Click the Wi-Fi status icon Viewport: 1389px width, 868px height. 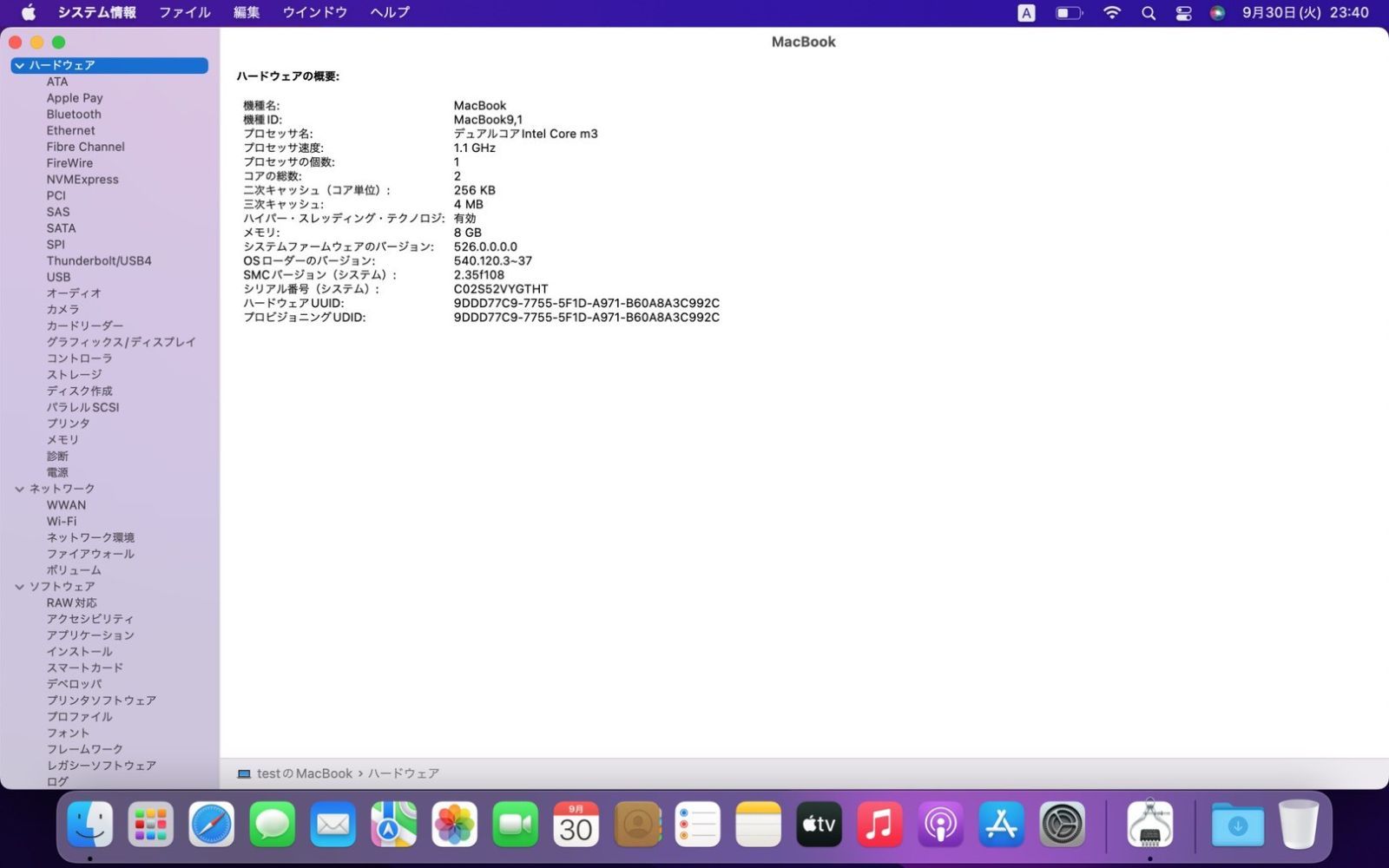tap(1111, 13)
